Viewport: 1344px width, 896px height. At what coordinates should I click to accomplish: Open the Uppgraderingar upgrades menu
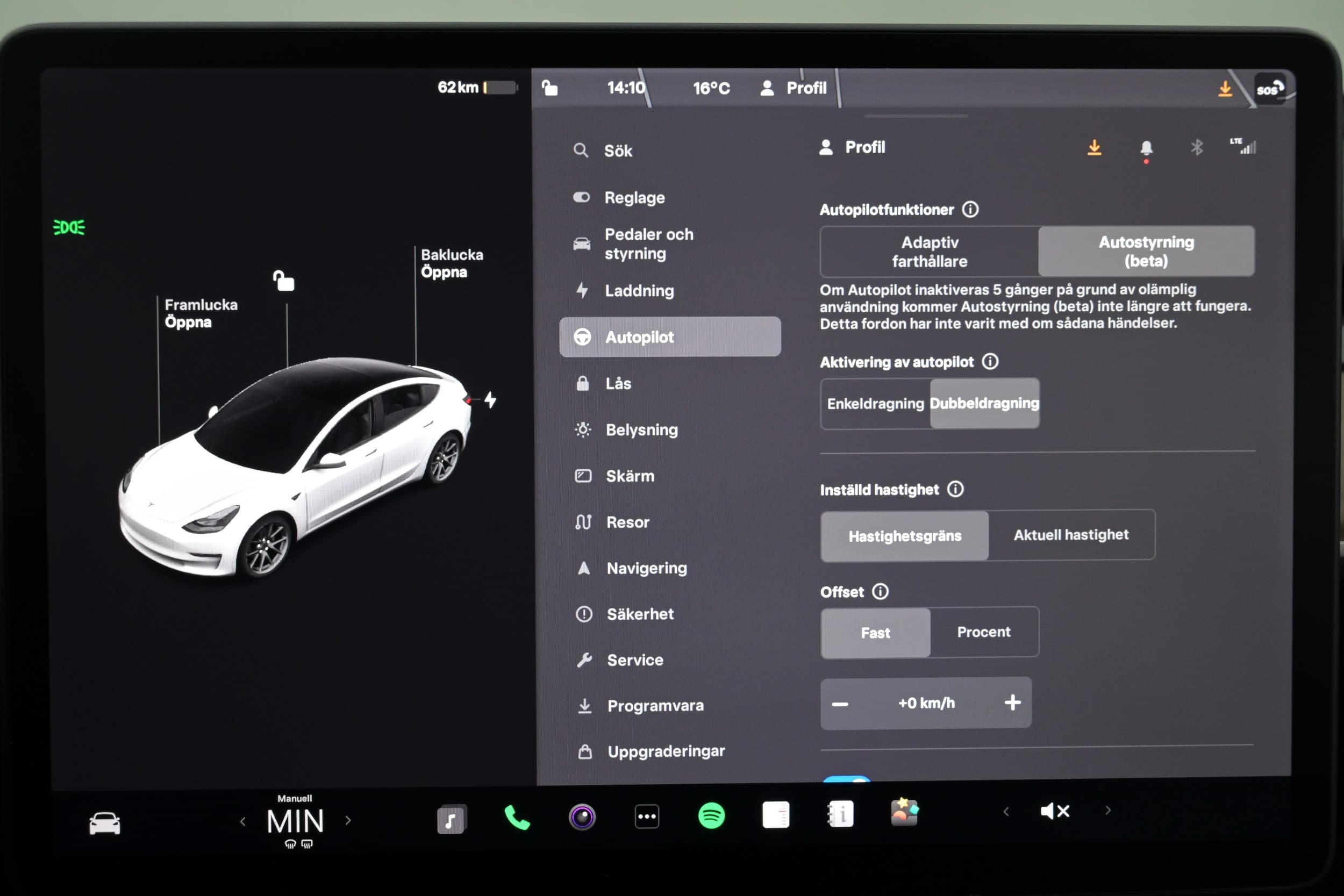pyautogui.click(x=650, y=751)
